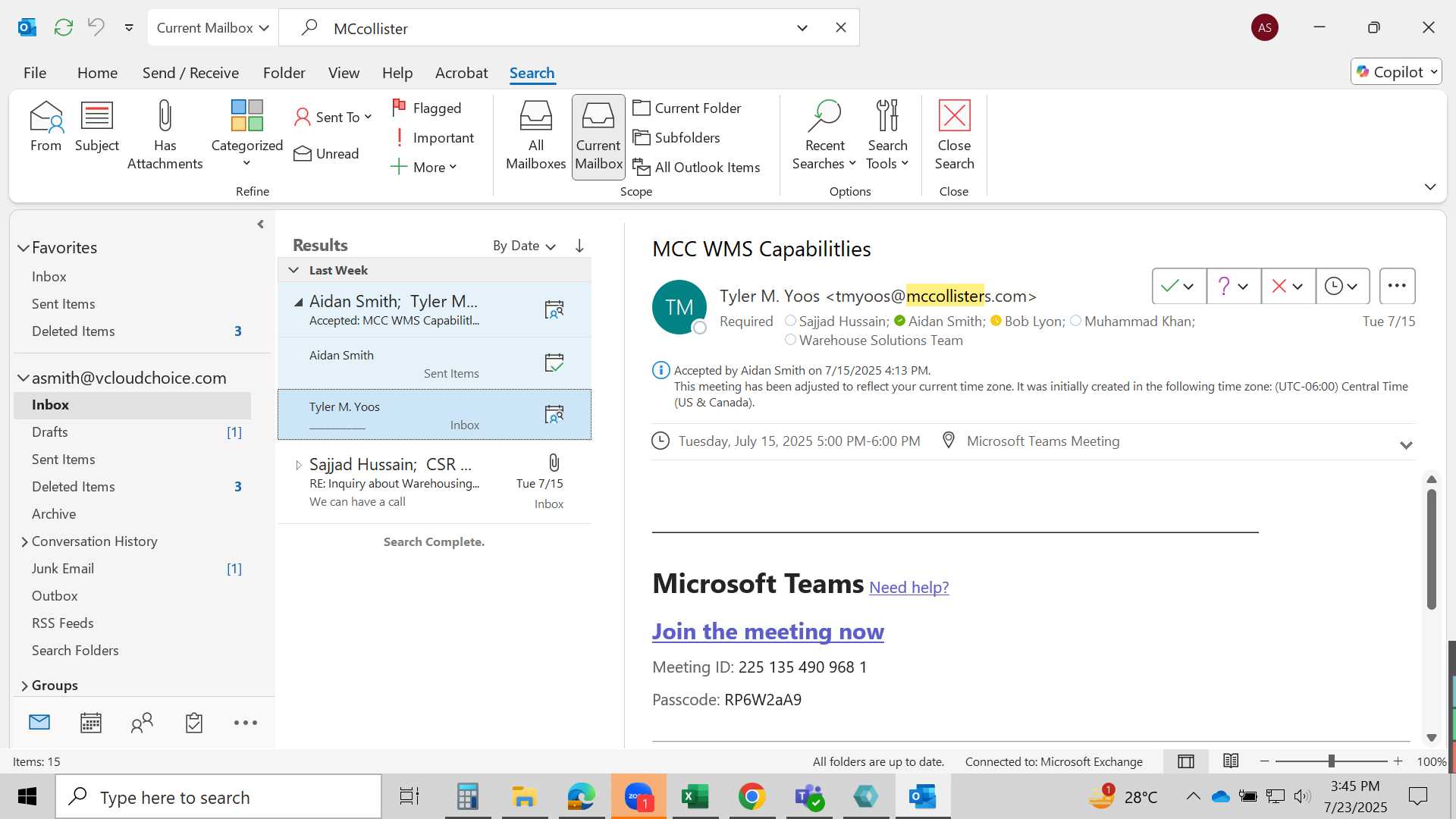Open the View tab

pyautogui.click(x=344, y=73)
